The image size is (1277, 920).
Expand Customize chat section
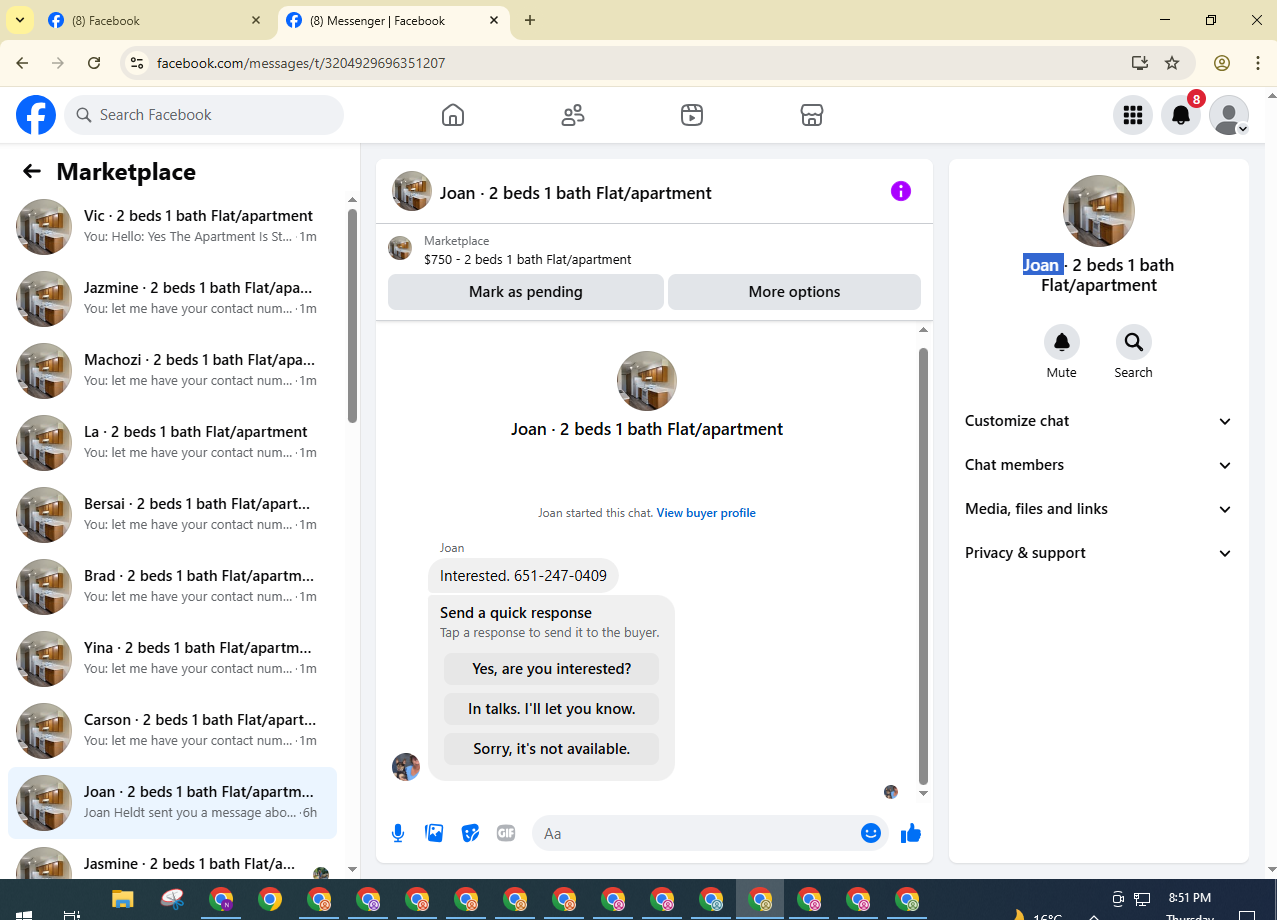1099,421
